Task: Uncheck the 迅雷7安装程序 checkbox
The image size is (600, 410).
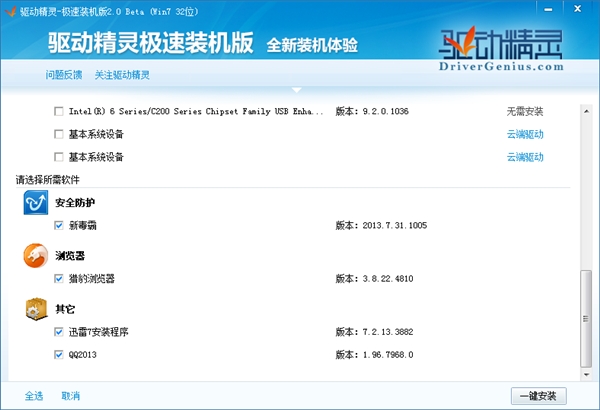Action: tap(59, 332)
